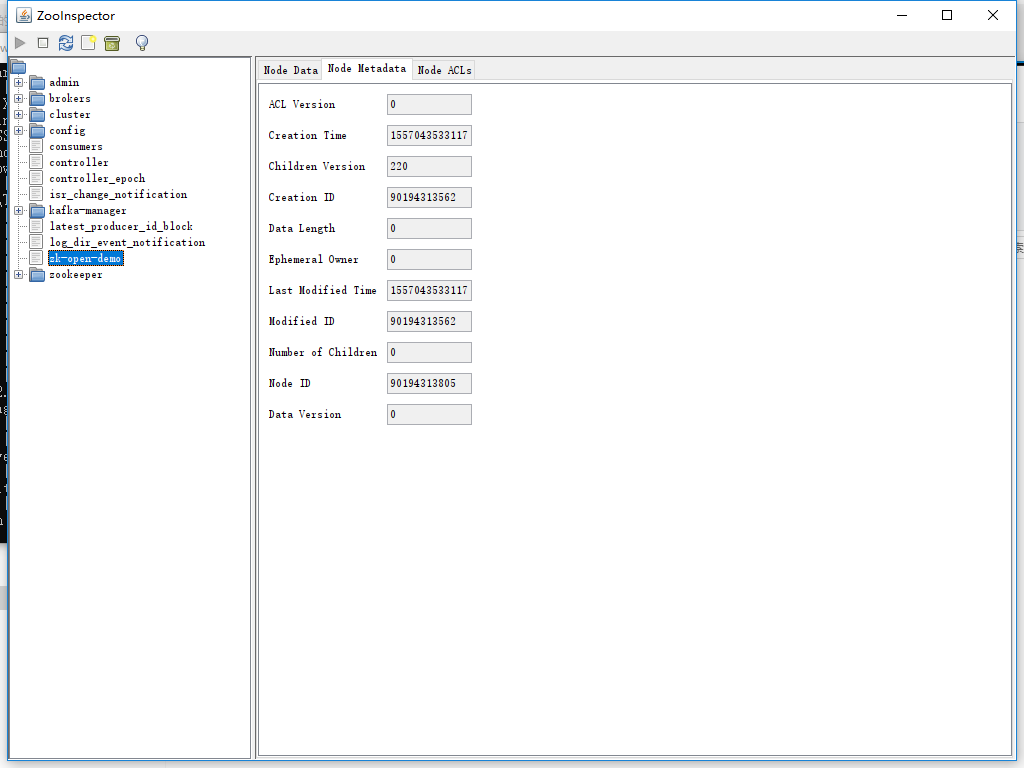Select the consumers node label

click(x=76, y=146)
